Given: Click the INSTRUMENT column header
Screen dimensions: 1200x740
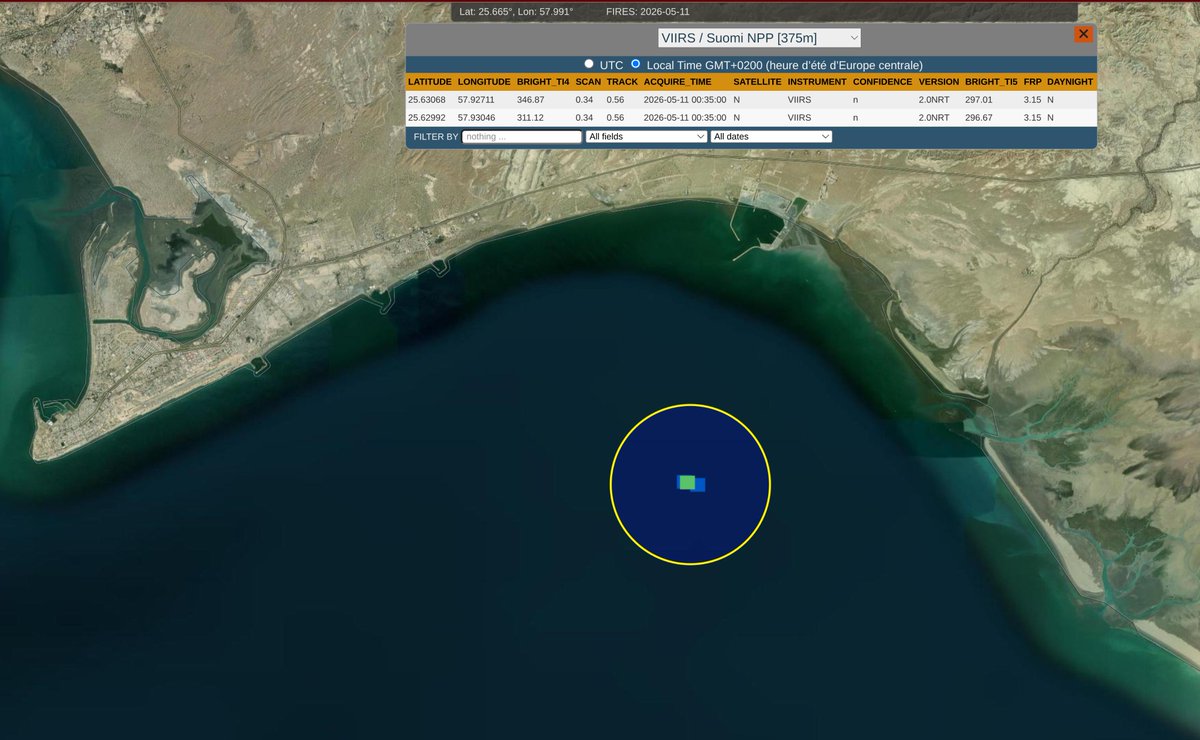Looking at the screenshot, I should tap(817, 81).
